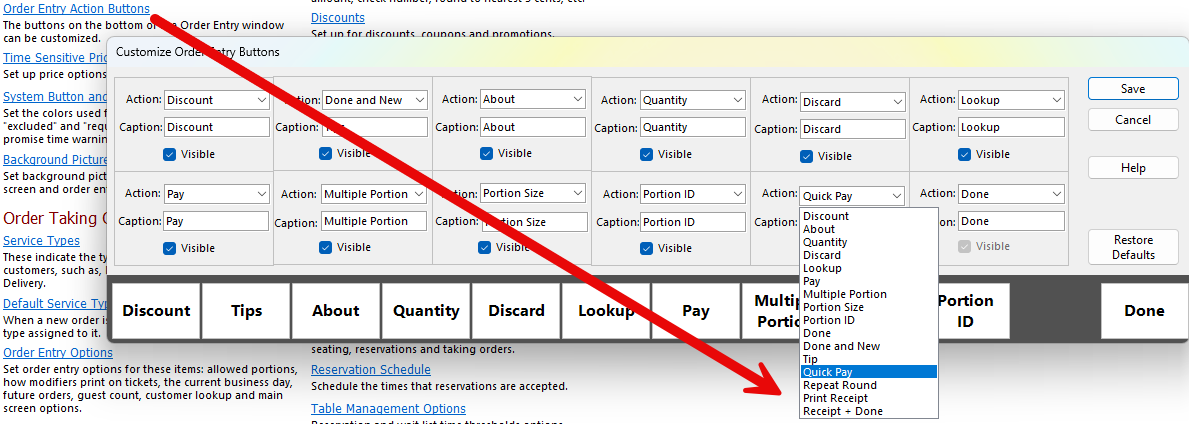Choose Discount in the open action list
The width and height of the screenshot is (1189, 424).
869,216
